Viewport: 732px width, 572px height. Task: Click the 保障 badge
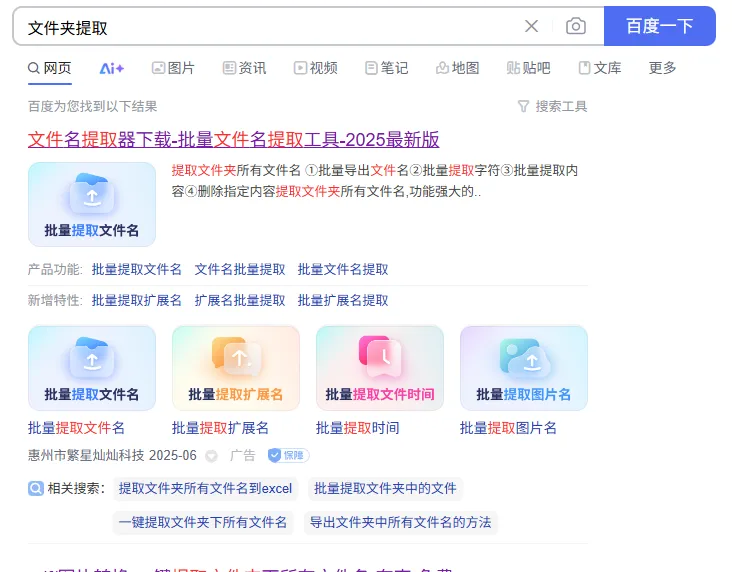coord(289,455)
